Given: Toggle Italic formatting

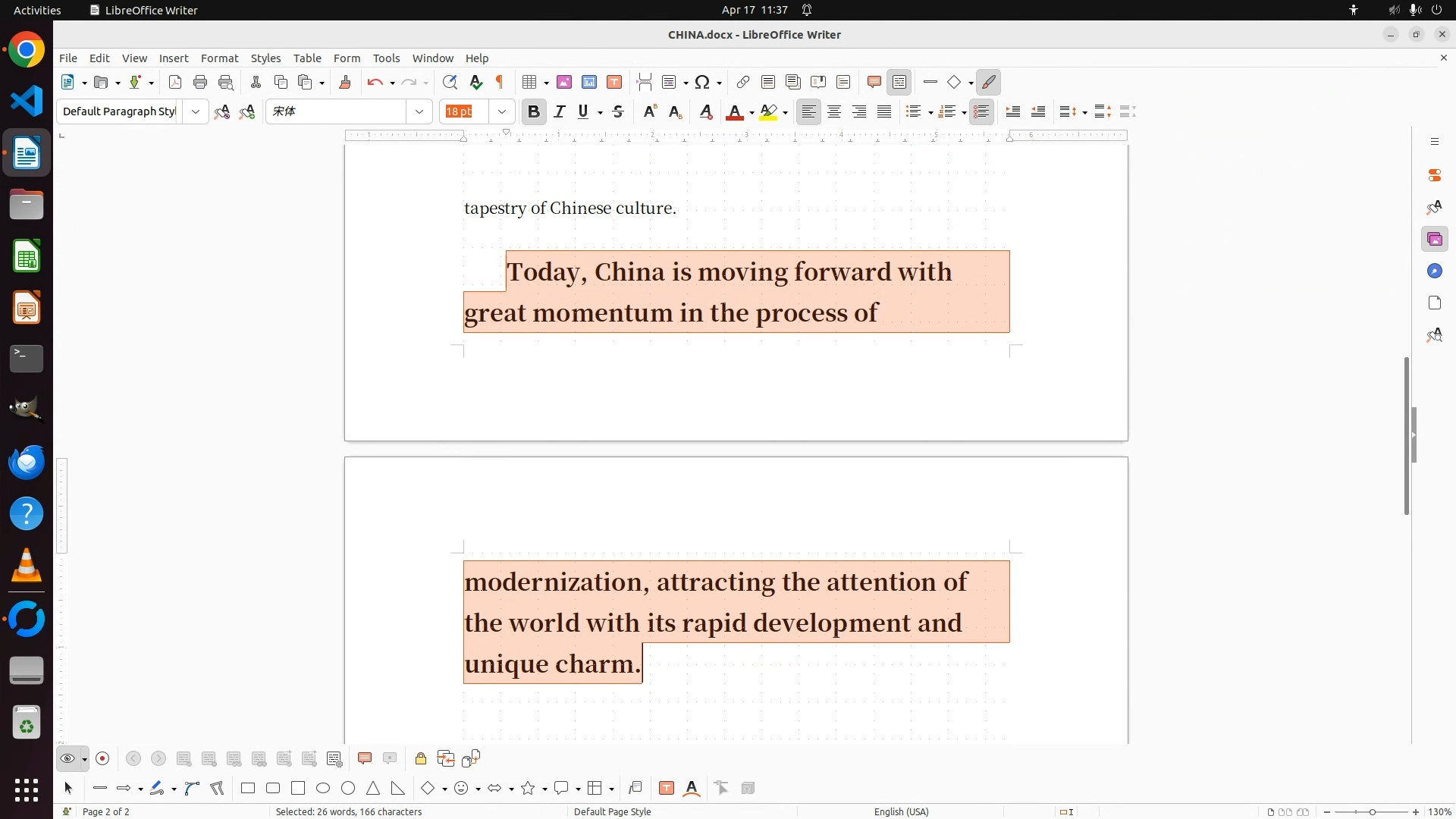Looking at the screenshot, I should point(560,112).
